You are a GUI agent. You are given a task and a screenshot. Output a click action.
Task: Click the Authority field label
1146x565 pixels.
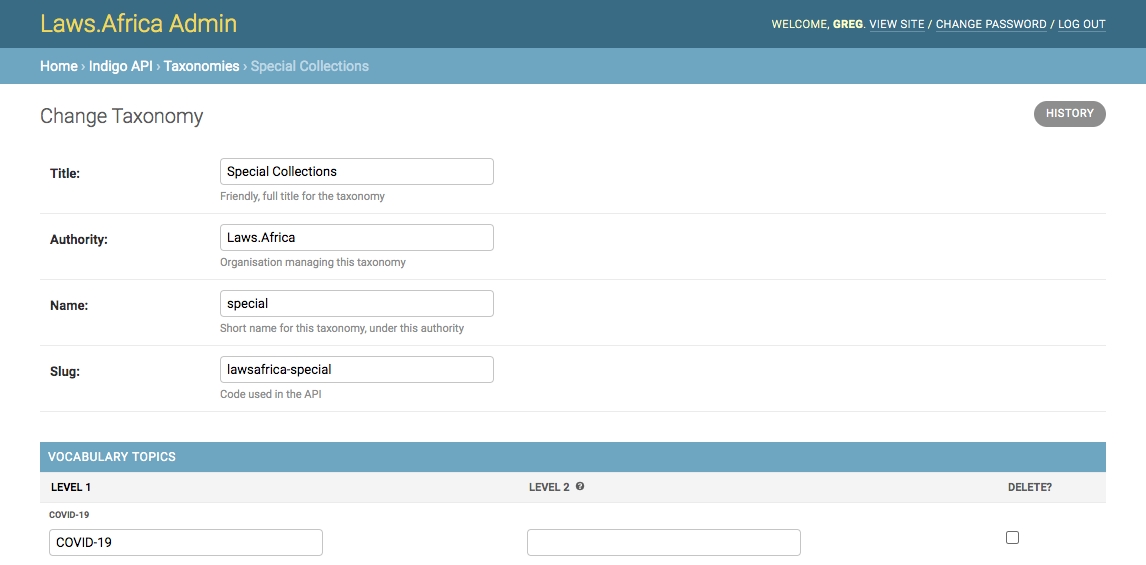click(x=78, y=240)
